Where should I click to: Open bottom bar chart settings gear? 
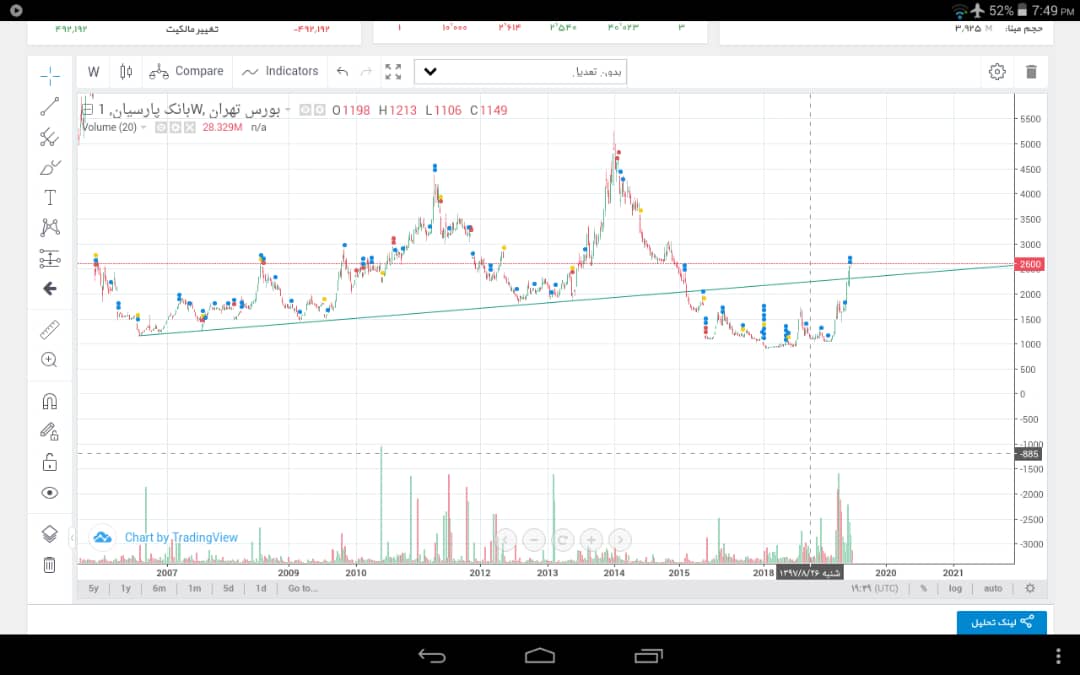pyautogui.click(x=1030, y=588)
